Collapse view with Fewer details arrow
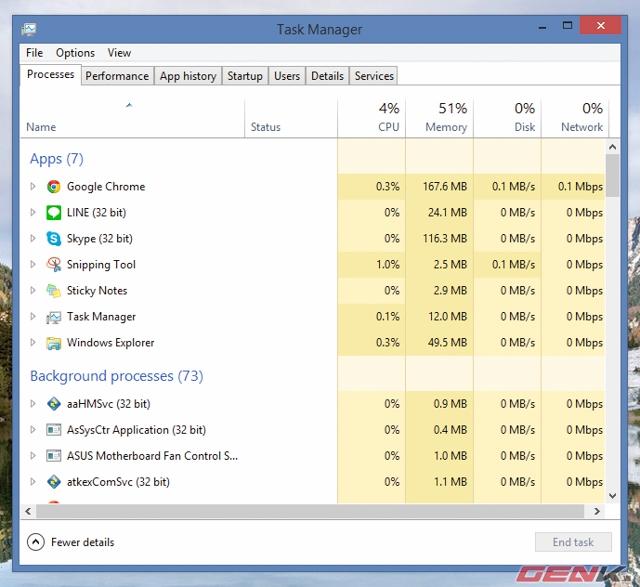This screenshot has height=587, width=640. (36, 542)
